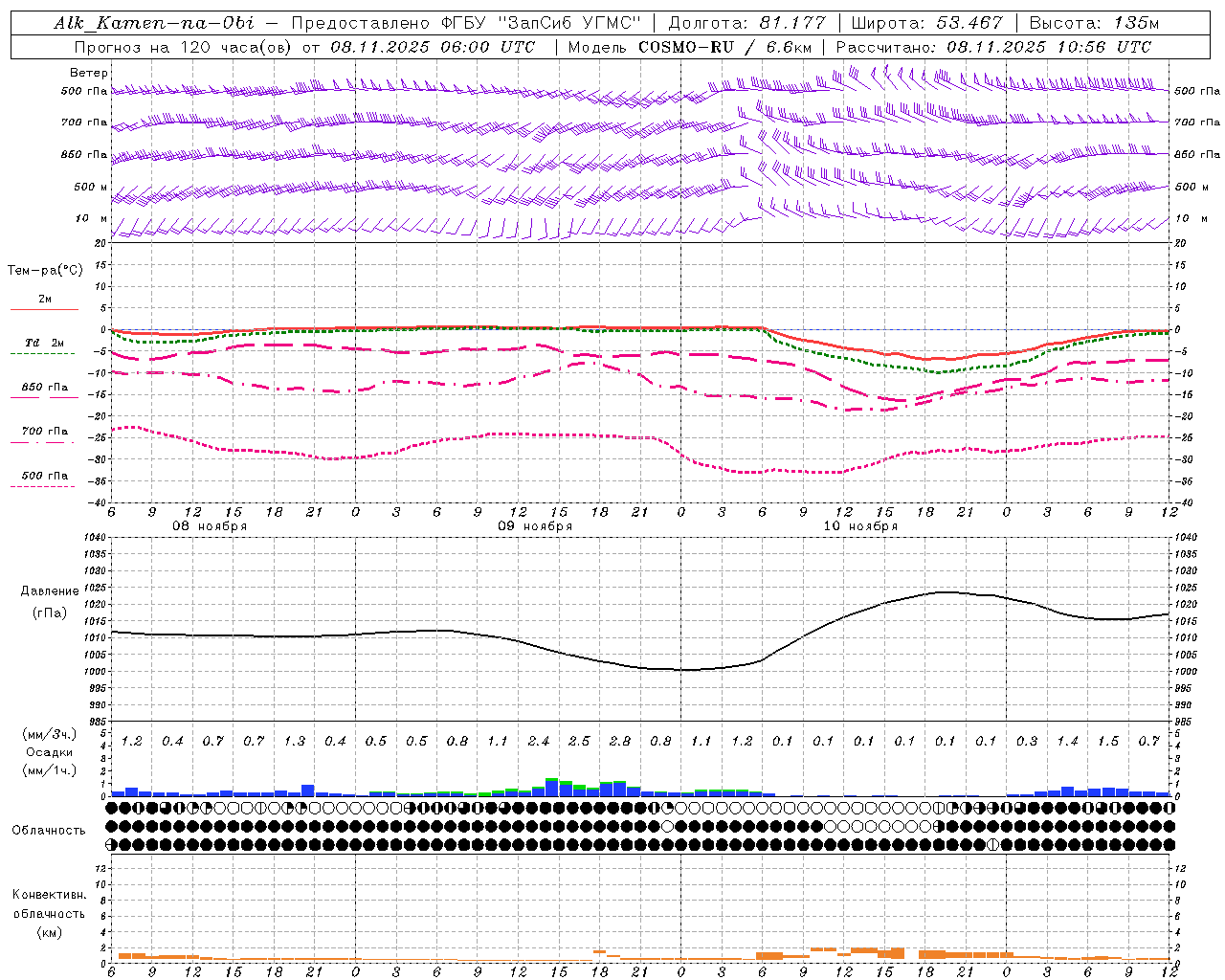Click the 3-hour precipitation value 2.5

[x=579, y=742]
